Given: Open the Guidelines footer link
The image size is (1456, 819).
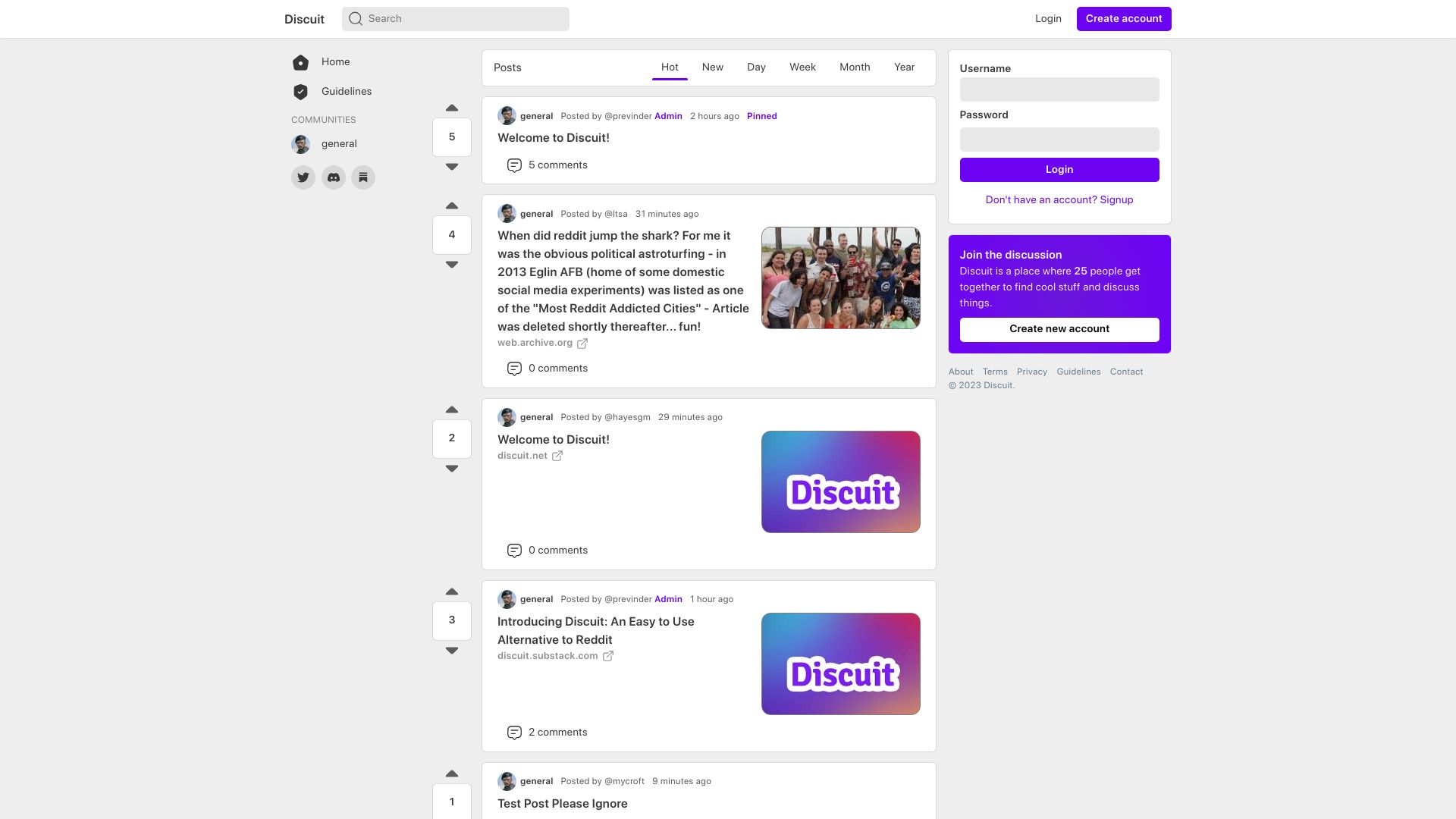Looking at the screenshot, I should click(x=1078, y=372).
